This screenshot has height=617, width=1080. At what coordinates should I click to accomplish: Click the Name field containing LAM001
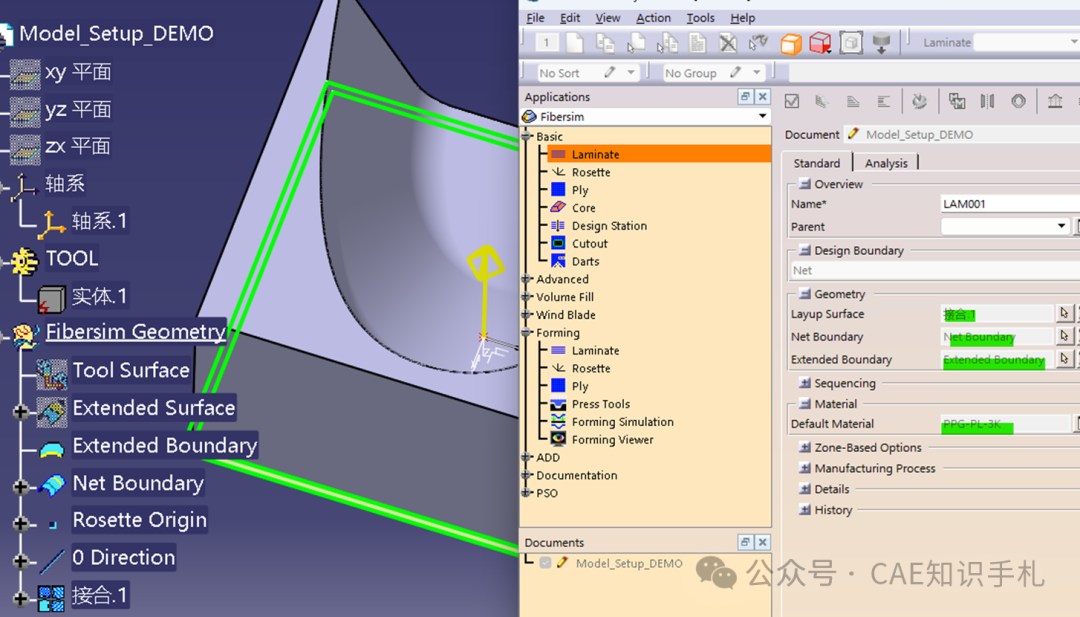(1010, 204)
